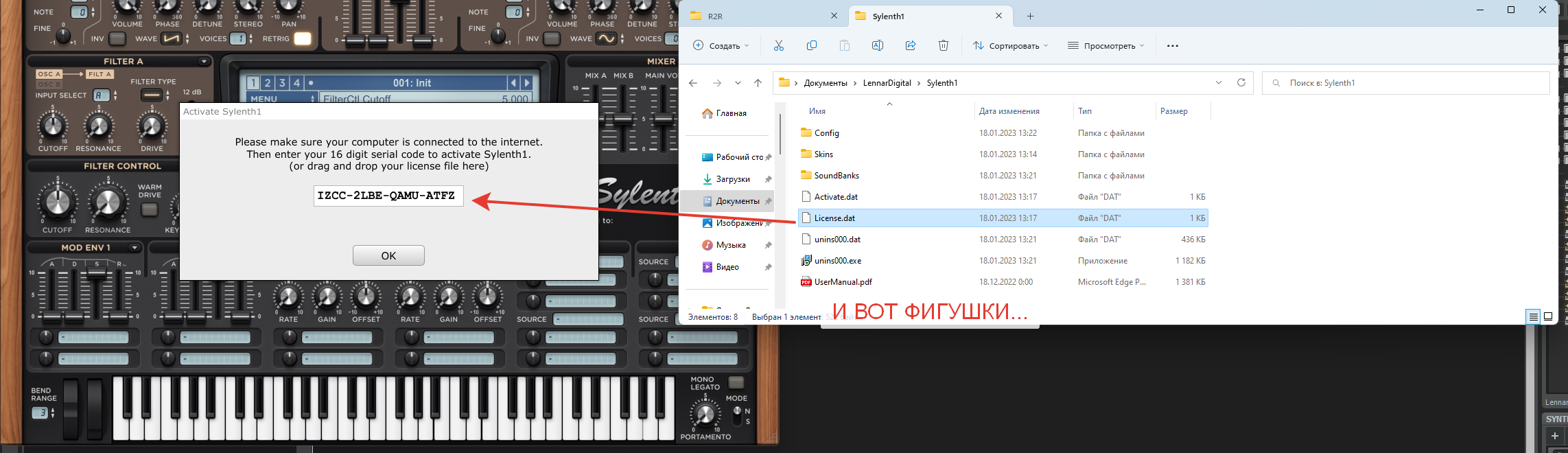Toggle the right oscillator INV button
This screenshot has width=1568, height=453.
(x=551, y=38)
